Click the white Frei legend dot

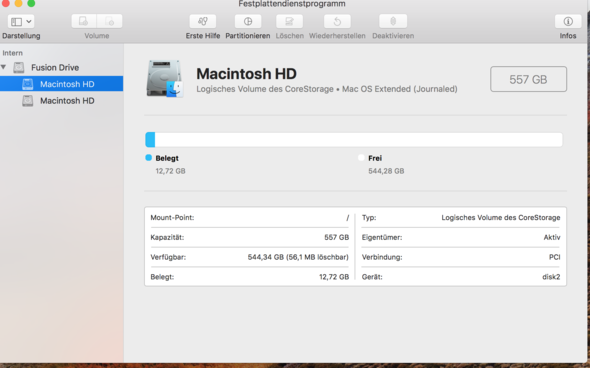point(361,158)
